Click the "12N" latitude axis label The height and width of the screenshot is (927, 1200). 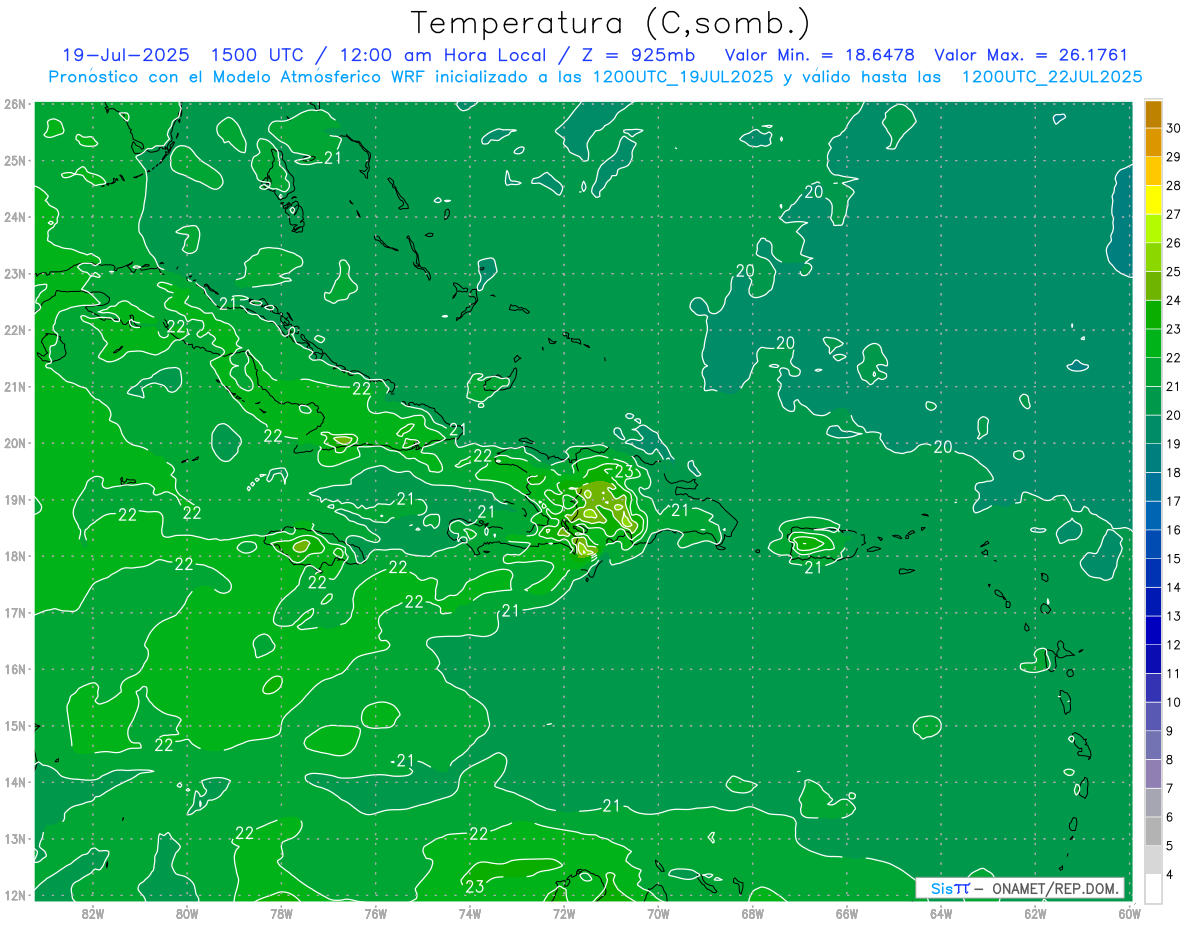pyautogui.click(x=14, y=895)
